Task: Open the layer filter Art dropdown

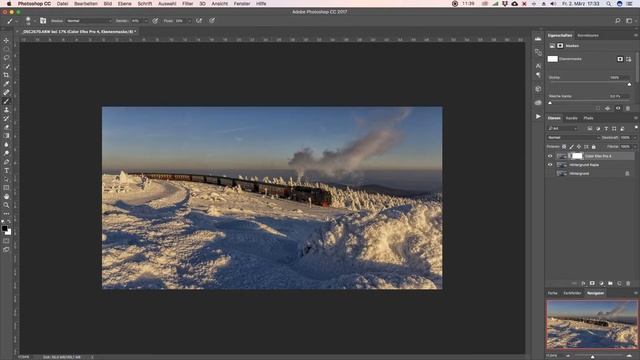Action: pyautogui.click(x=563, y=129)
